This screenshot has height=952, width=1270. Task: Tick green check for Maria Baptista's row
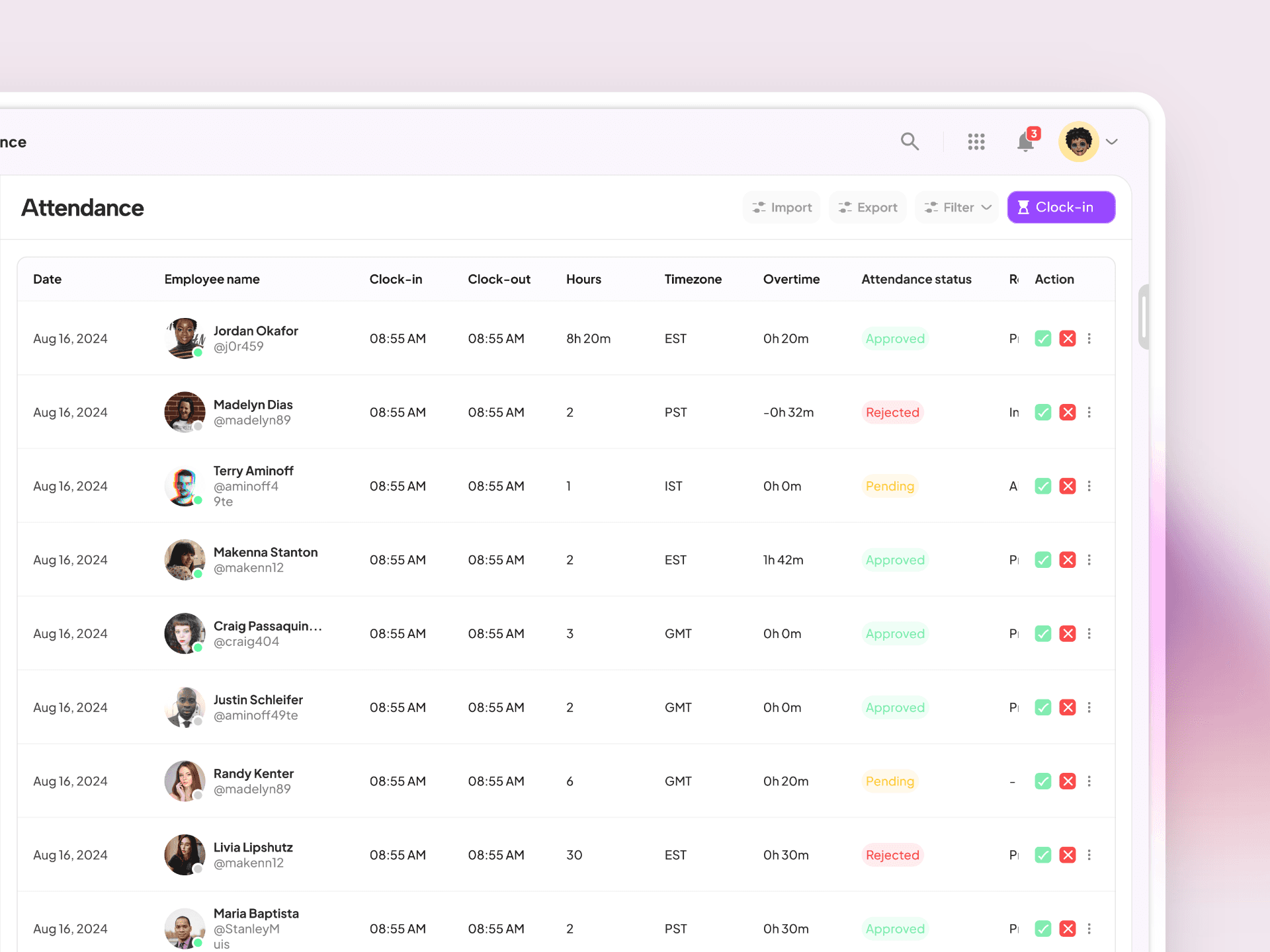tap(1042, 929)
